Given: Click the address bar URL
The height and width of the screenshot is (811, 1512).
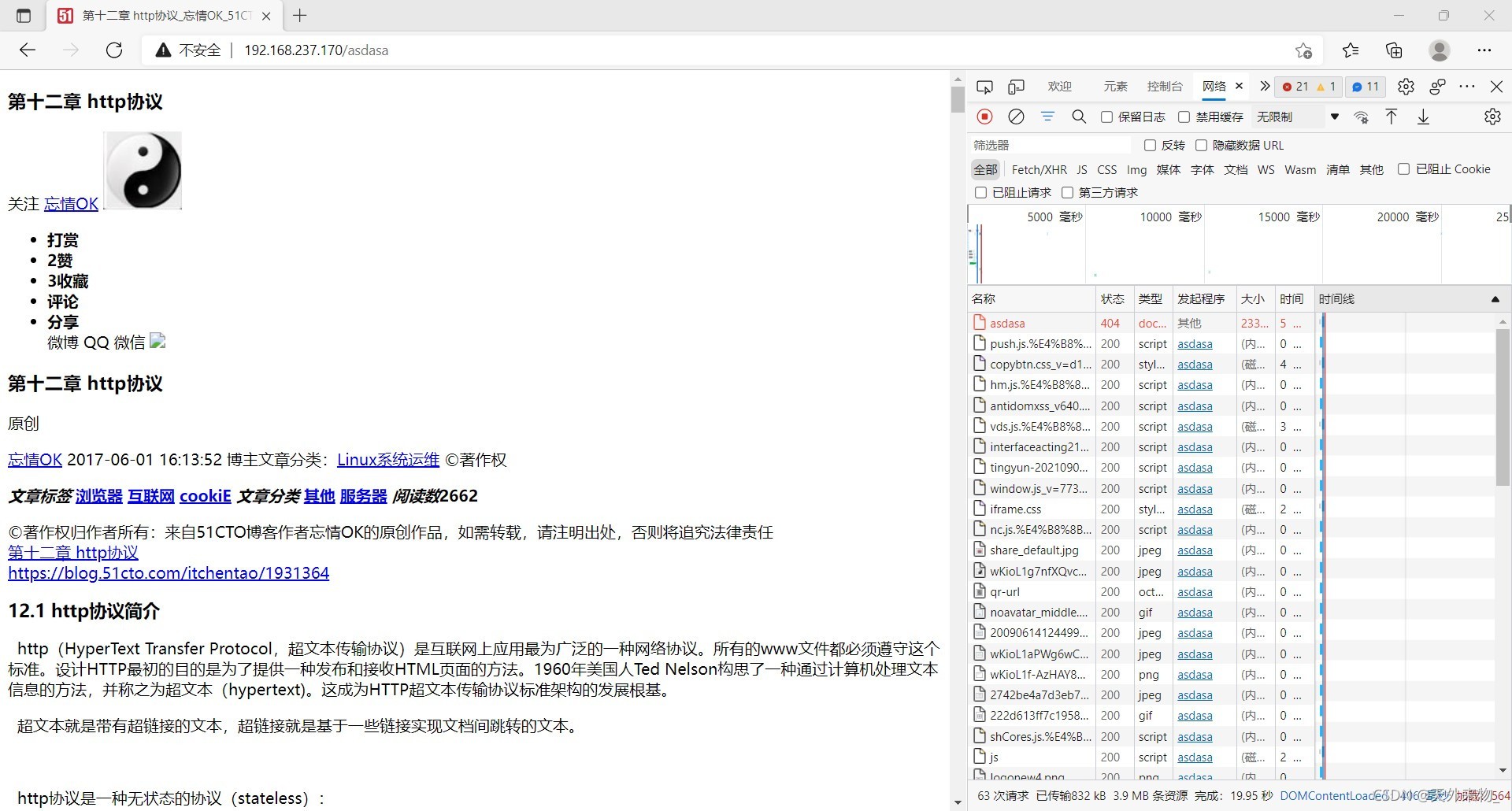Looking at the screenshot, I should 316,50.
